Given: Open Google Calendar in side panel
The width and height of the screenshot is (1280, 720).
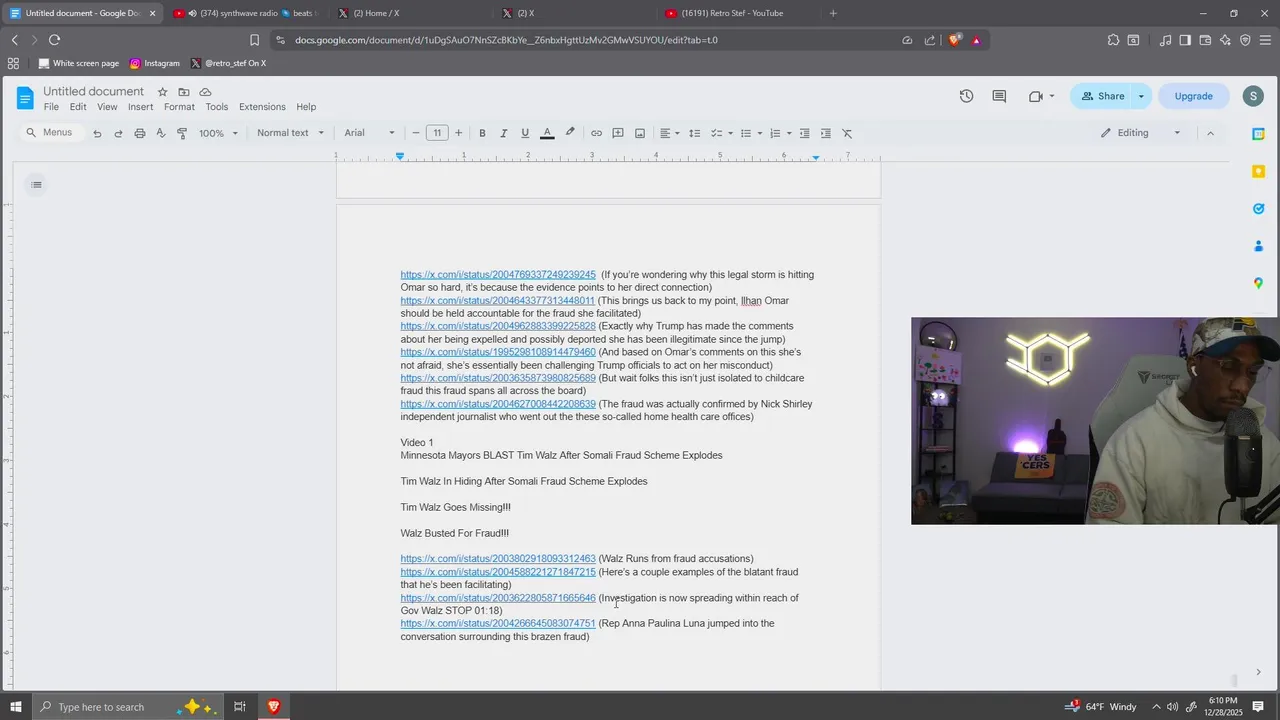Looking at the screenshot, I should pos(1259,134).
